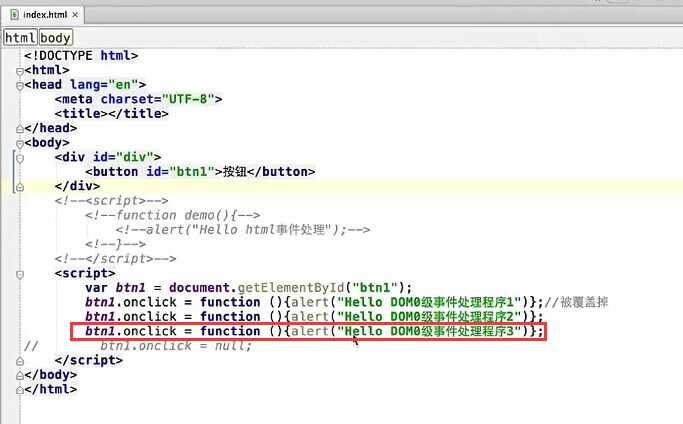
Task: Collapse the <head lang="en"> fold marker
Action: click(20, 86)
